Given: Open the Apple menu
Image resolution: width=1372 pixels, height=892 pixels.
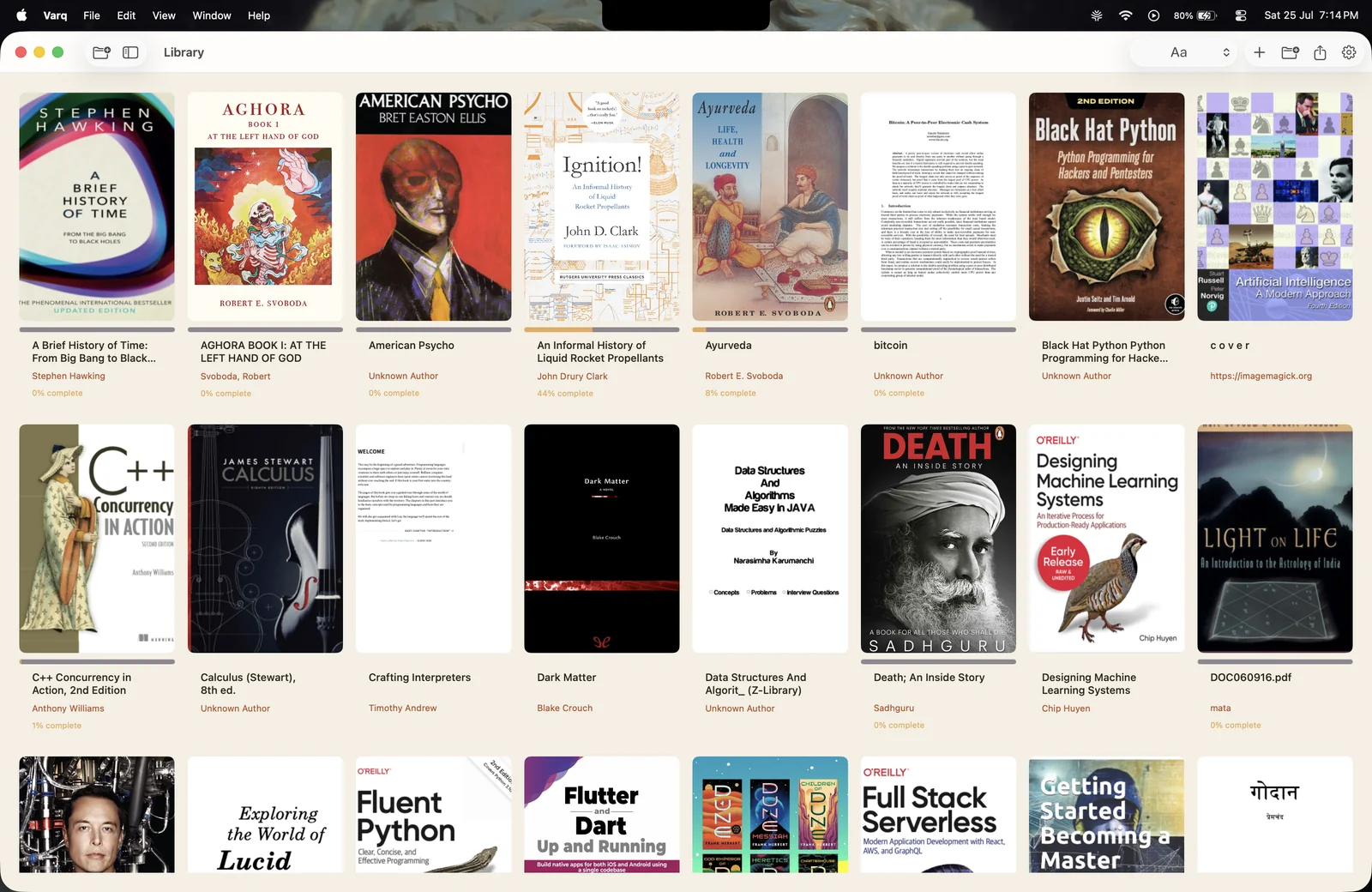Looking at the screenshot, I should point(21,15).
